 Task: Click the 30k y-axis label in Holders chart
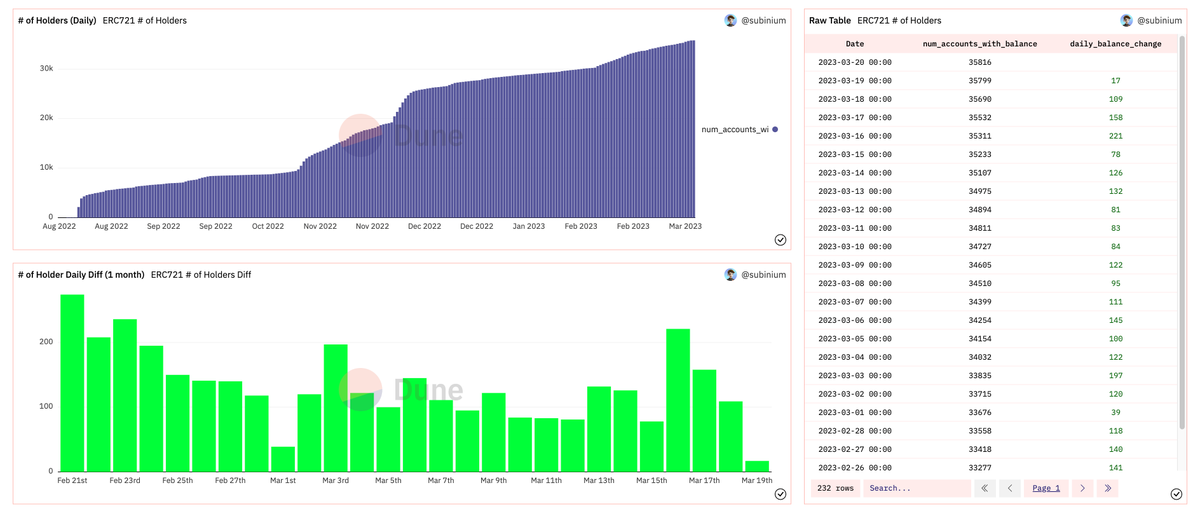(46, 68)
